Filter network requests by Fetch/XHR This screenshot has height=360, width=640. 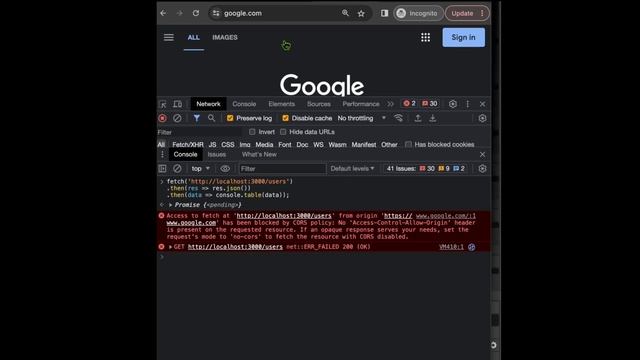point(188,144)
